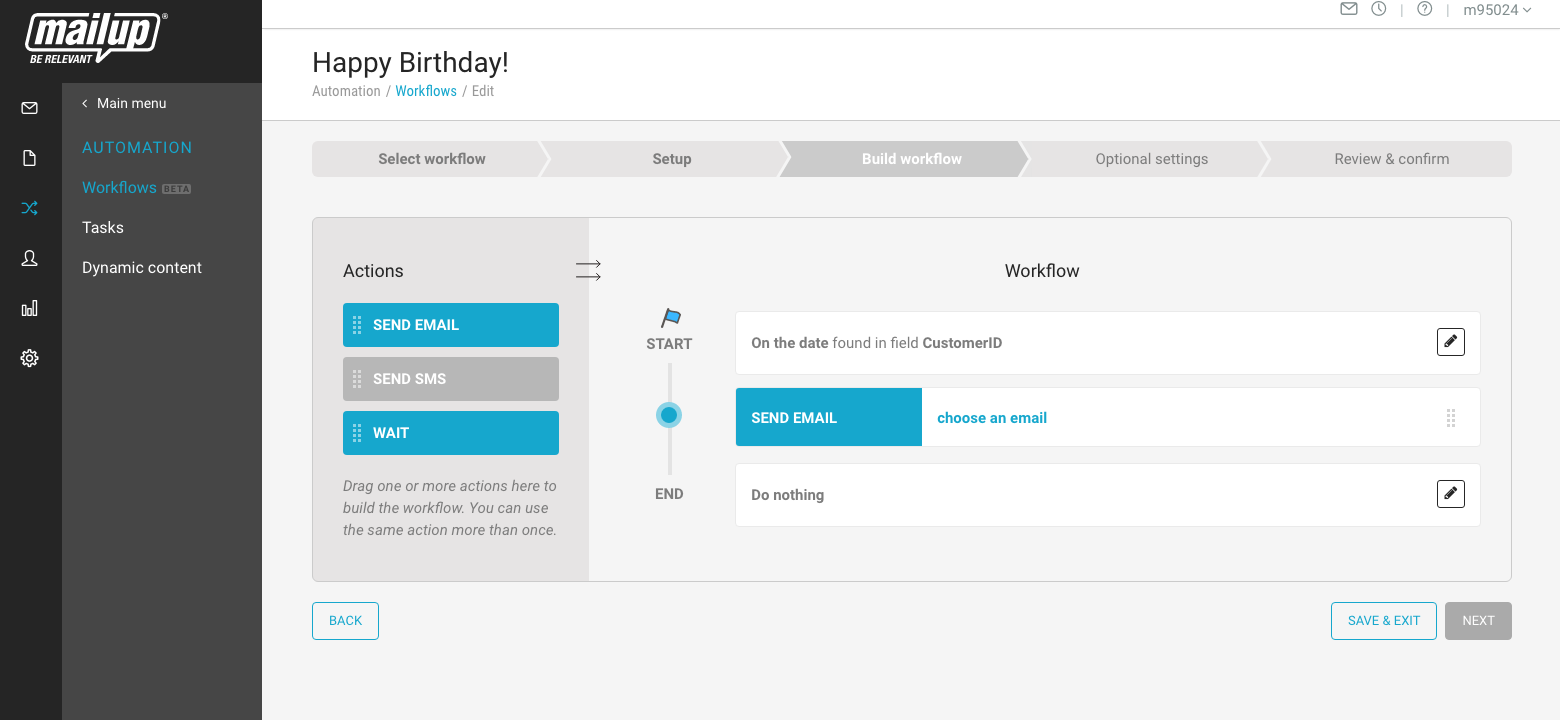Toggle the Actions panel with arrows icon
The image size is (1560, 720).
[x=588, y=270]
